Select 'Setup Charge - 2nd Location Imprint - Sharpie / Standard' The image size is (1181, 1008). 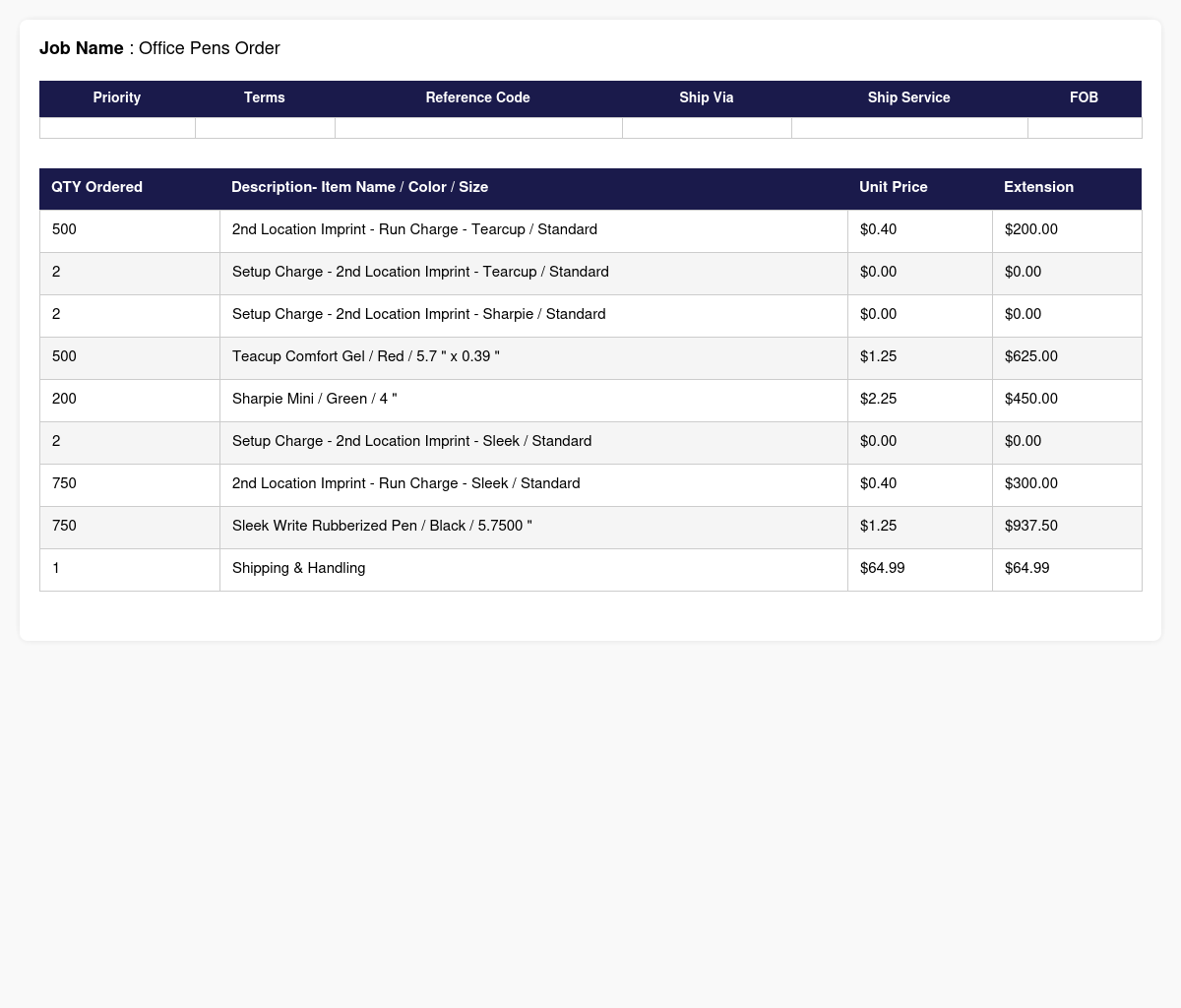pyautogui.click(x=418, y=314)
